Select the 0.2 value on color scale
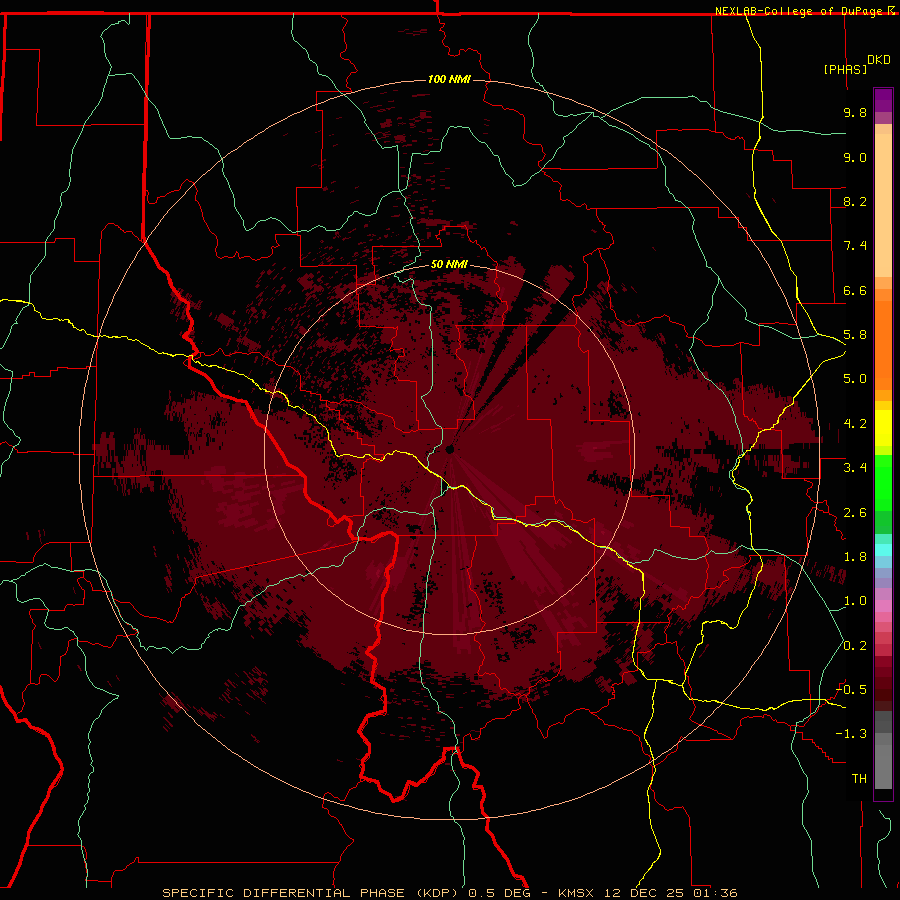Image resolution: width=900 pixels, height=900 pixels. [x=855, y=646]
